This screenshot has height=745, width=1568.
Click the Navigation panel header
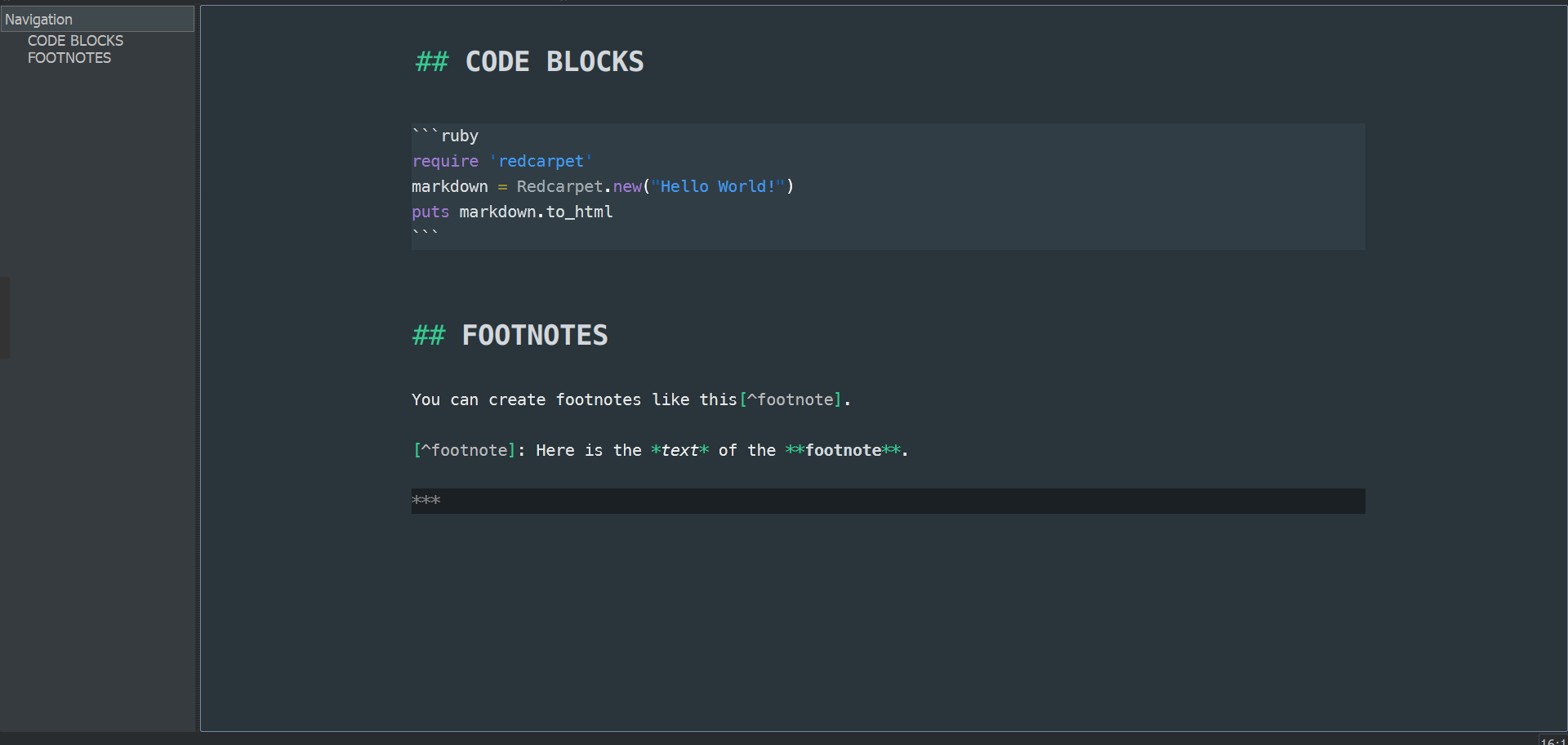click(x=97, y=19)
